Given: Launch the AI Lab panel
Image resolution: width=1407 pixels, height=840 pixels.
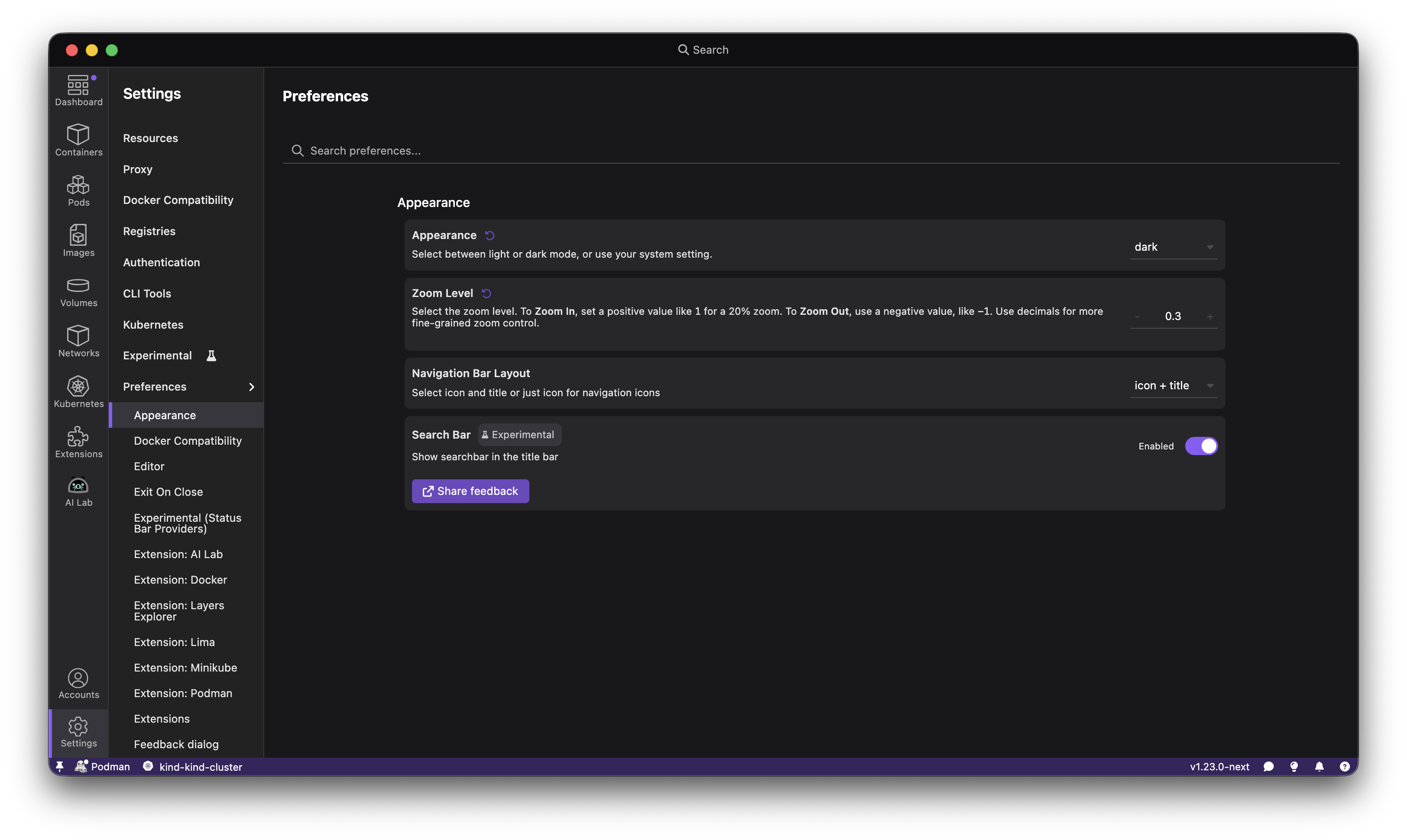Looking at the screenshot, I should tap(78, 491).
